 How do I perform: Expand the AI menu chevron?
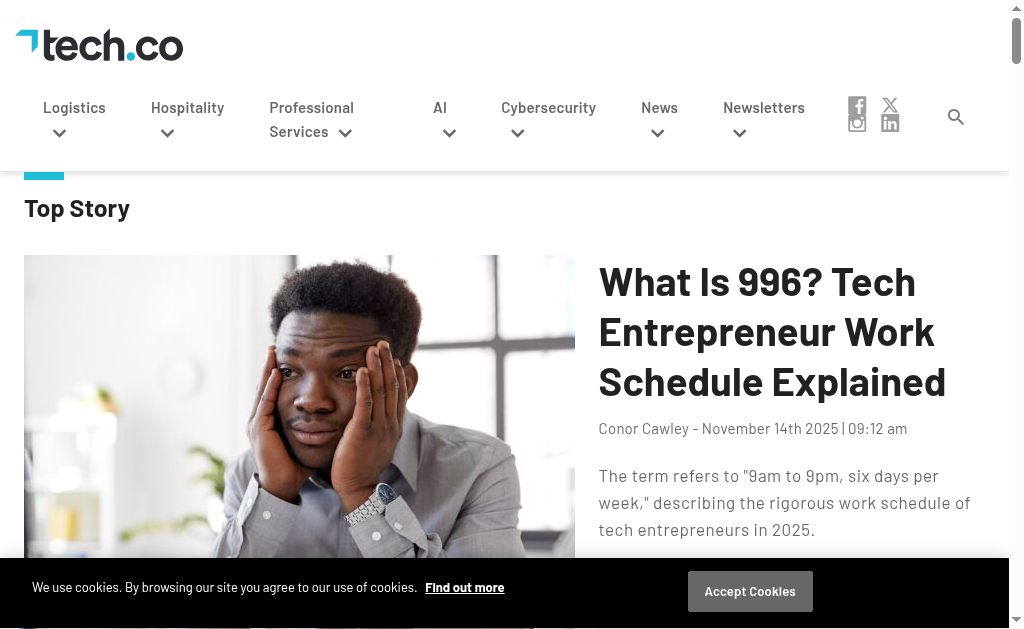click(x=449, y=133)
